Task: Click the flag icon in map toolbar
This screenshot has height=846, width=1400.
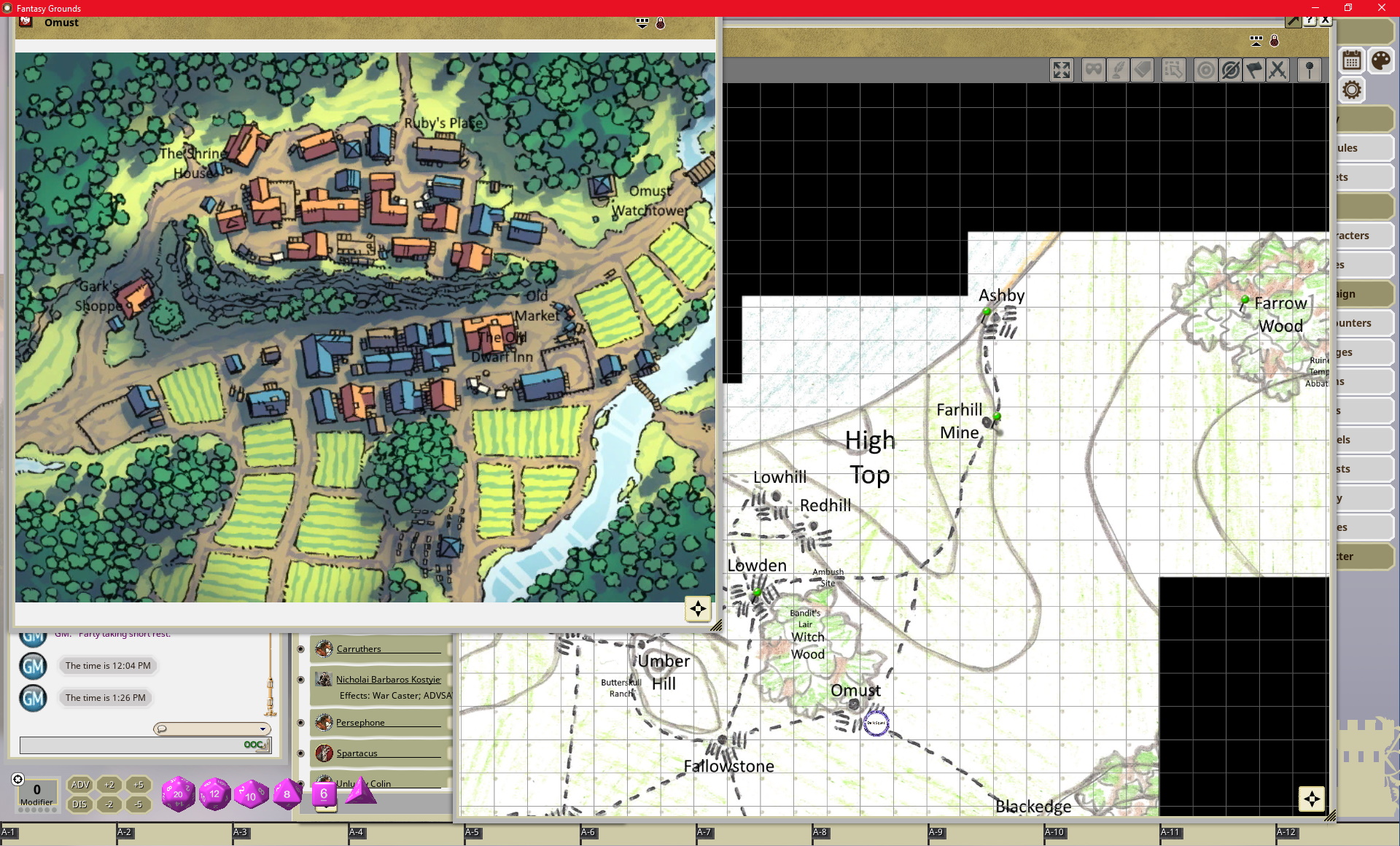Action: (1253, 70)
